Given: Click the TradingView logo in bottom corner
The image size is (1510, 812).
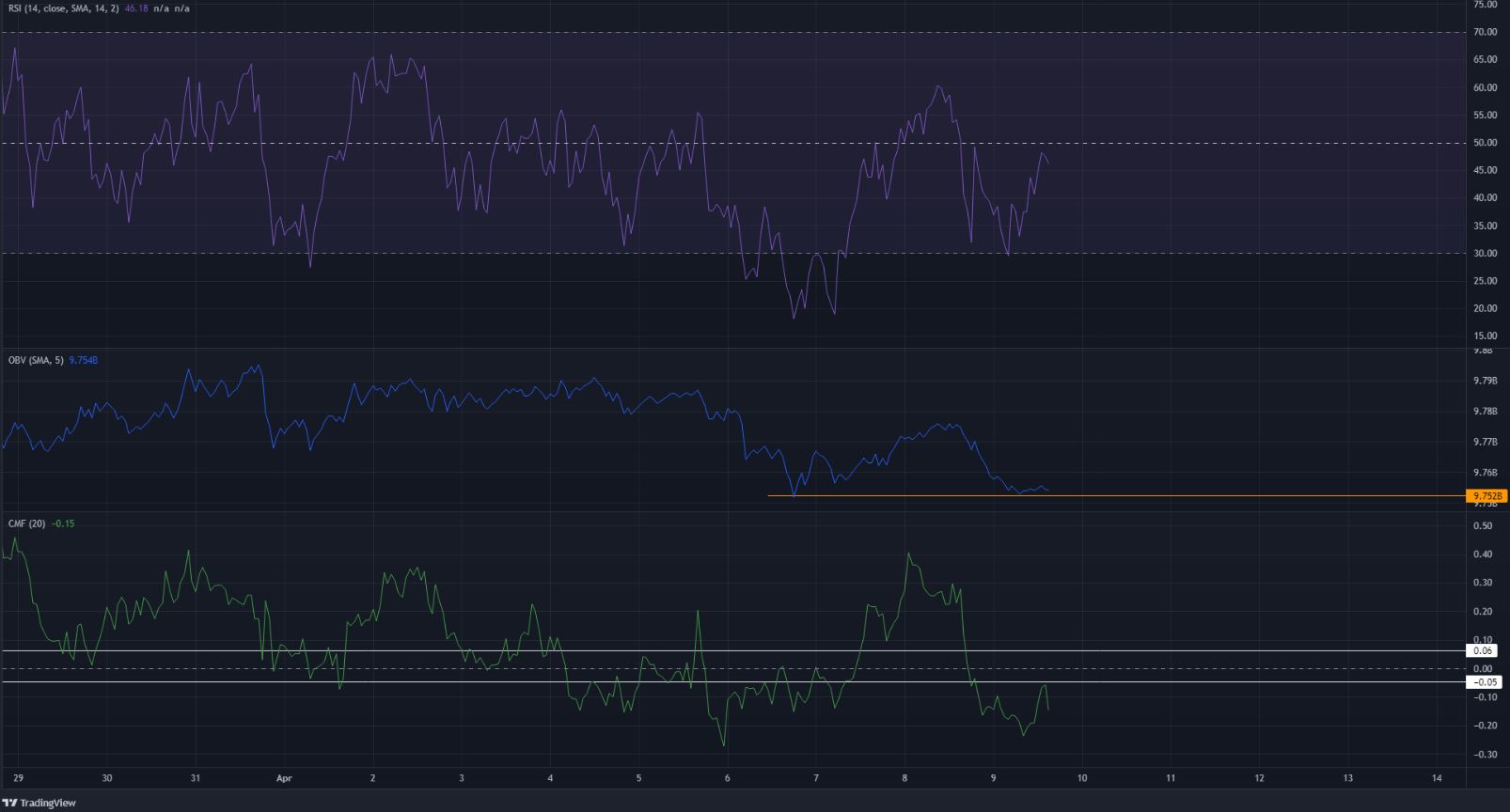Looking at the screenshot, I should (39, 803).
